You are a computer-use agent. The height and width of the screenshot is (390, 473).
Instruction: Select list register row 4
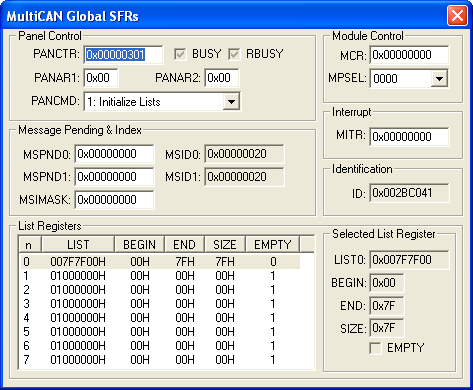160,318
